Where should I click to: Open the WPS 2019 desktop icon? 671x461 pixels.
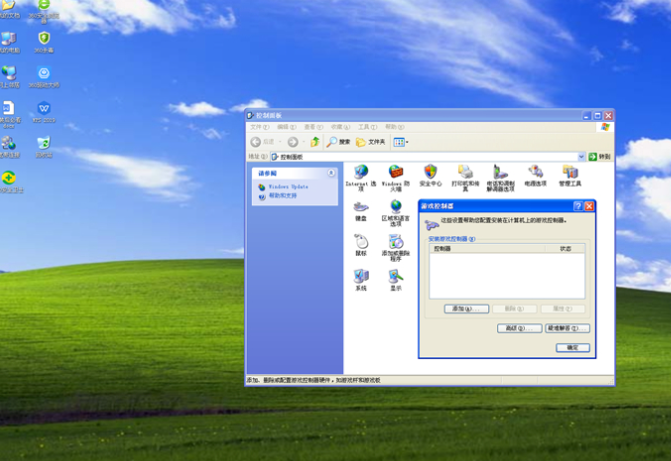pyautogui.click(x=44, y=112)
